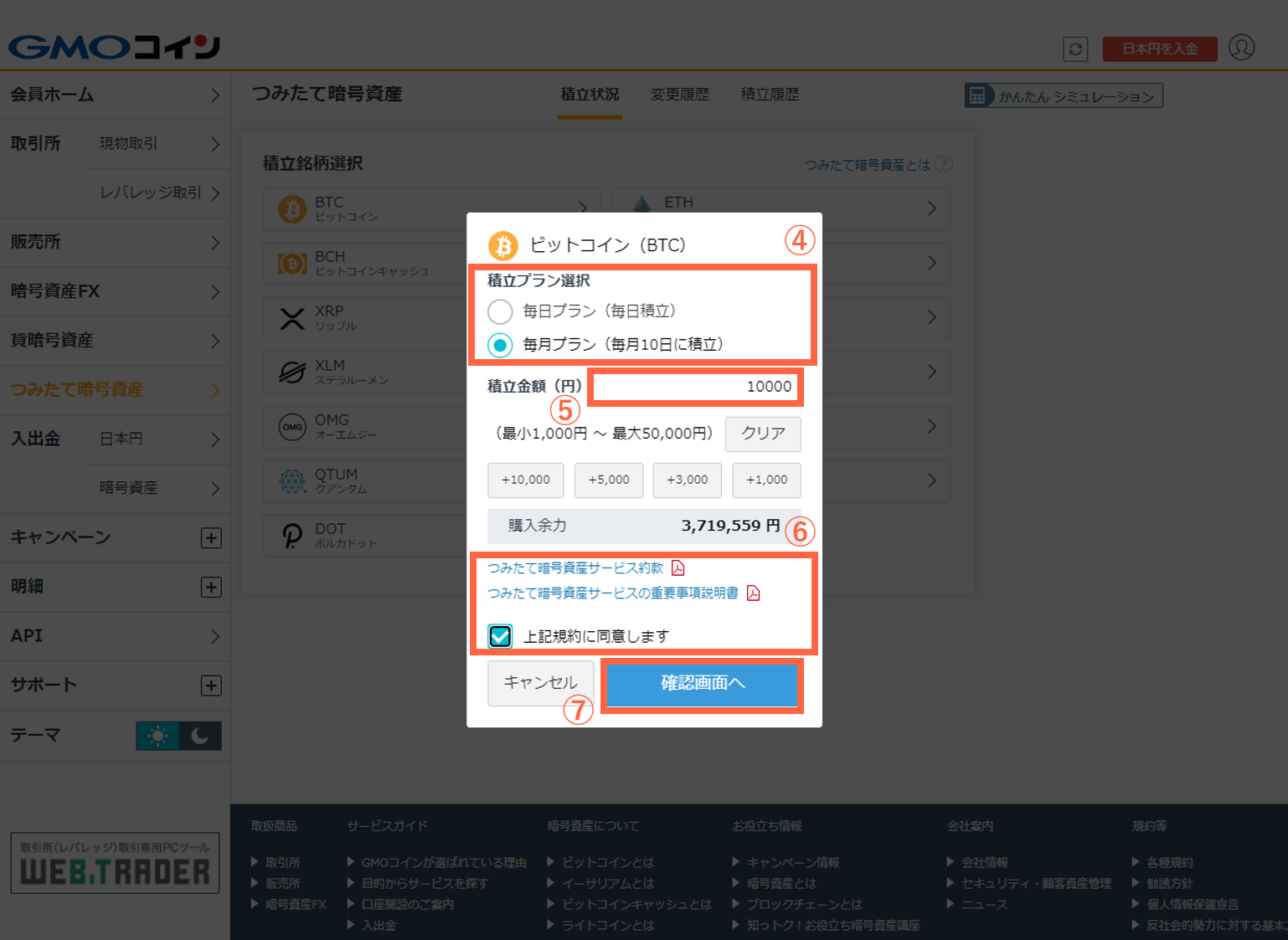
Task: Open イーサリアムとは footer link
Action: tap(609, 884)
